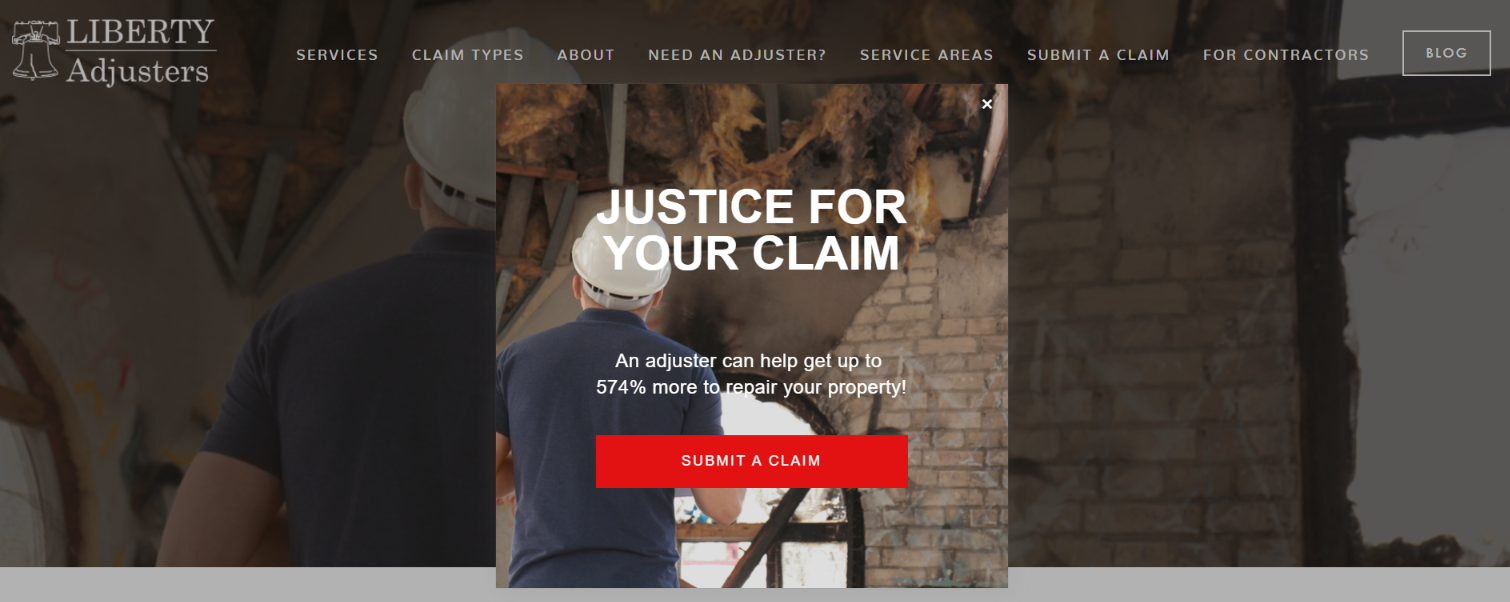Viewport: 1510px width, 602px height.
Task: Open the For Contractors nav item
Action: (x=1286, y=55)
